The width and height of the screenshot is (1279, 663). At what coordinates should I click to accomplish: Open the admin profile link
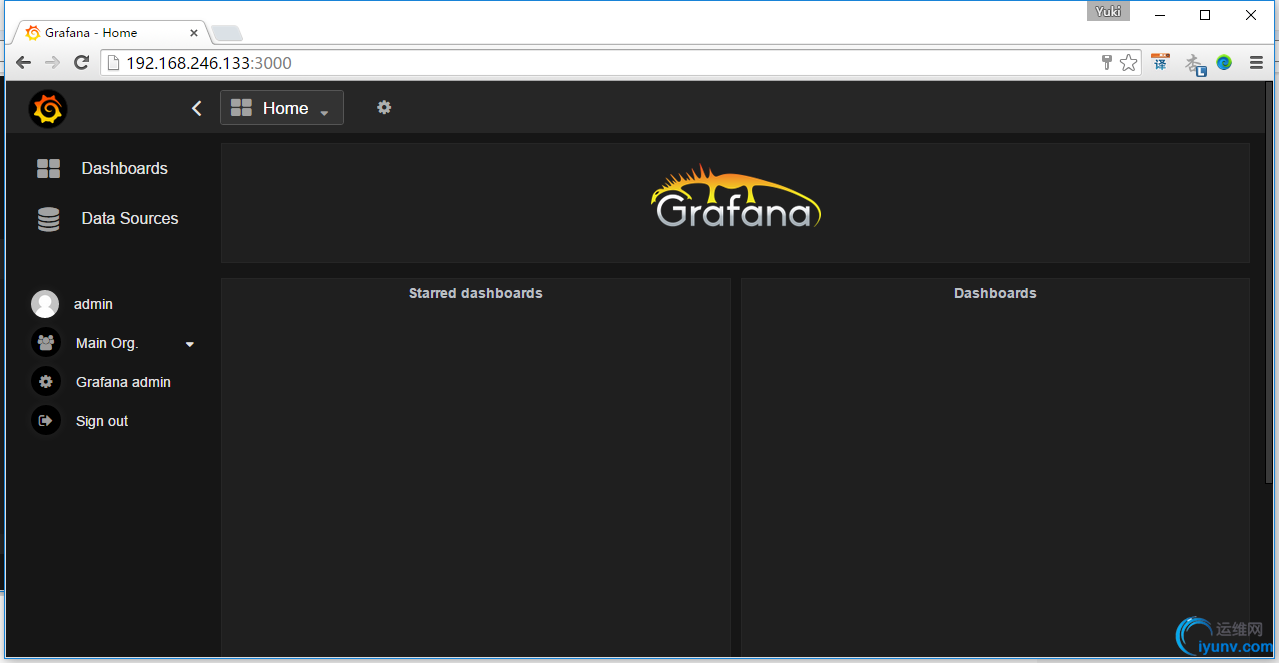point(93,304)
